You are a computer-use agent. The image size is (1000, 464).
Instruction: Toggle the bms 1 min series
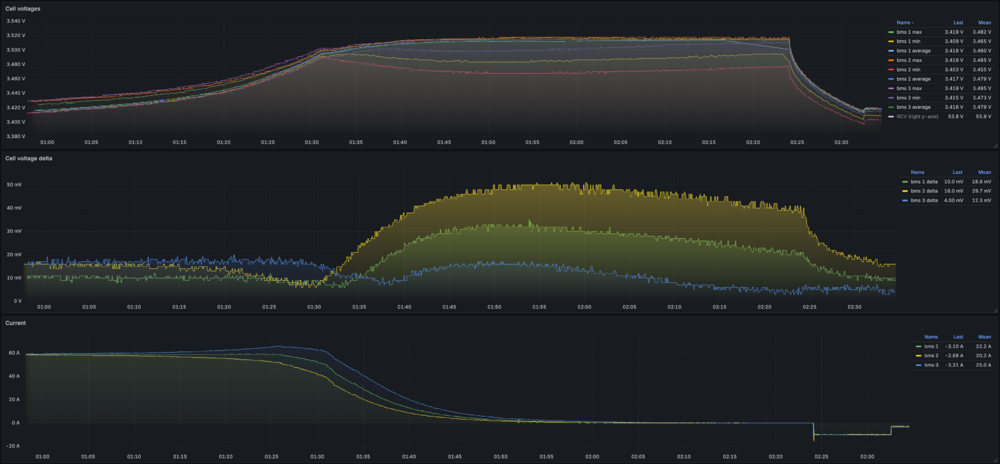(909, 41)
